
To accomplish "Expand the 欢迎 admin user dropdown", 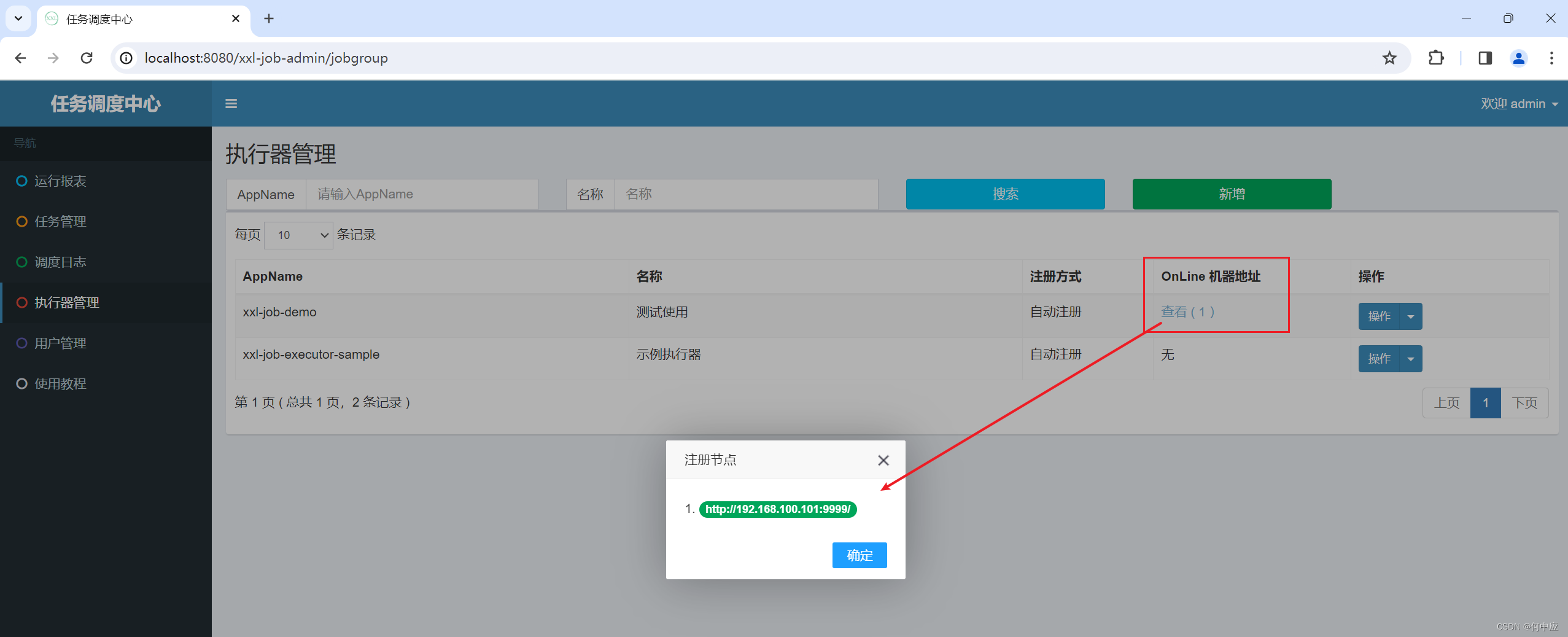I will pos(1519,103).
